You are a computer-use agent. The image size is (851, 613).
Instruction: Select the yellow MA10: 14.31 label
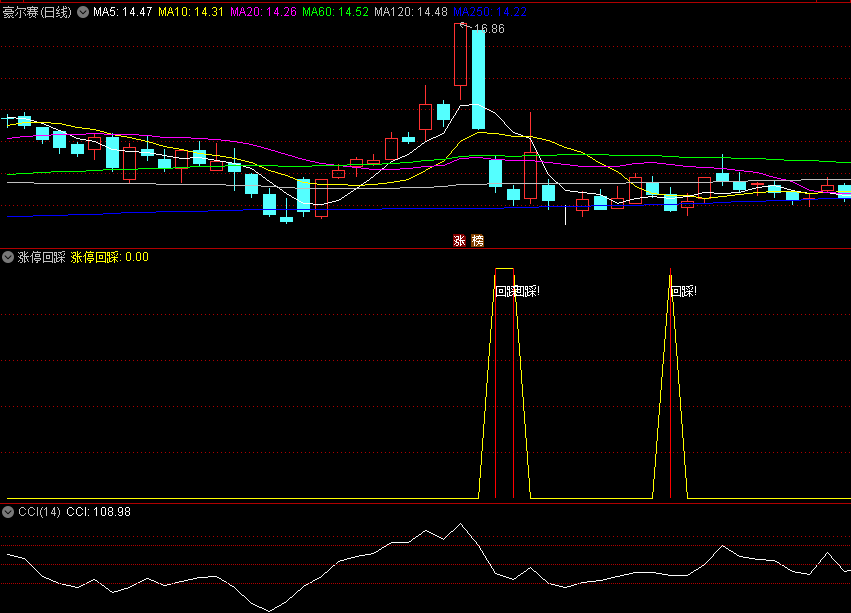coord(191,12)
